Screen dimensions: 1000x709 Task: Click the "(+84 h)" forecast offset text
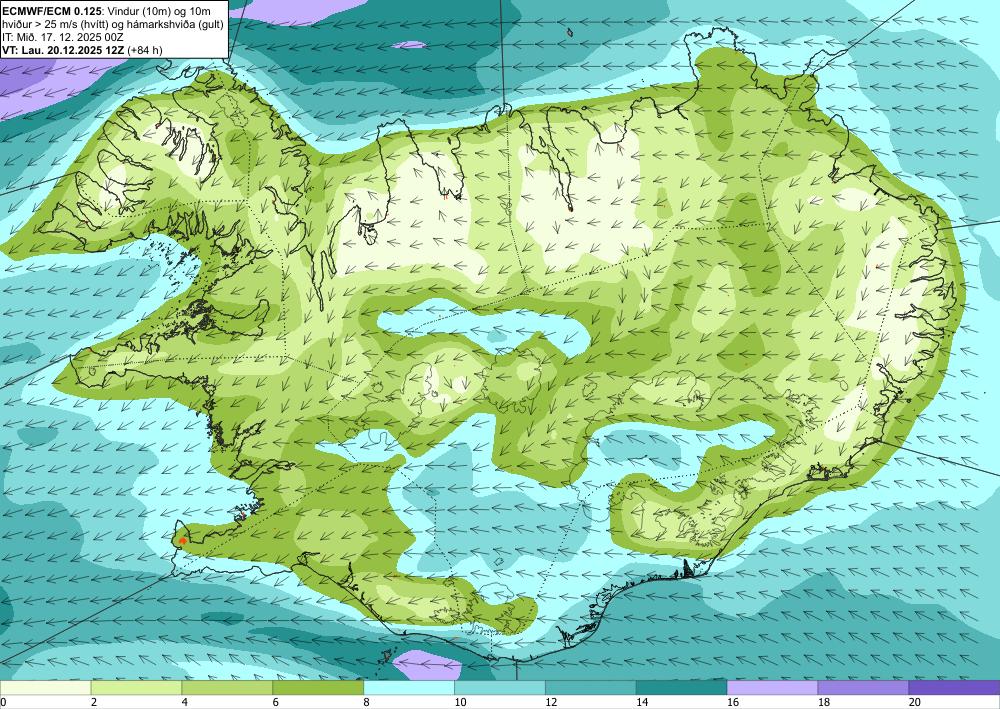145,50
